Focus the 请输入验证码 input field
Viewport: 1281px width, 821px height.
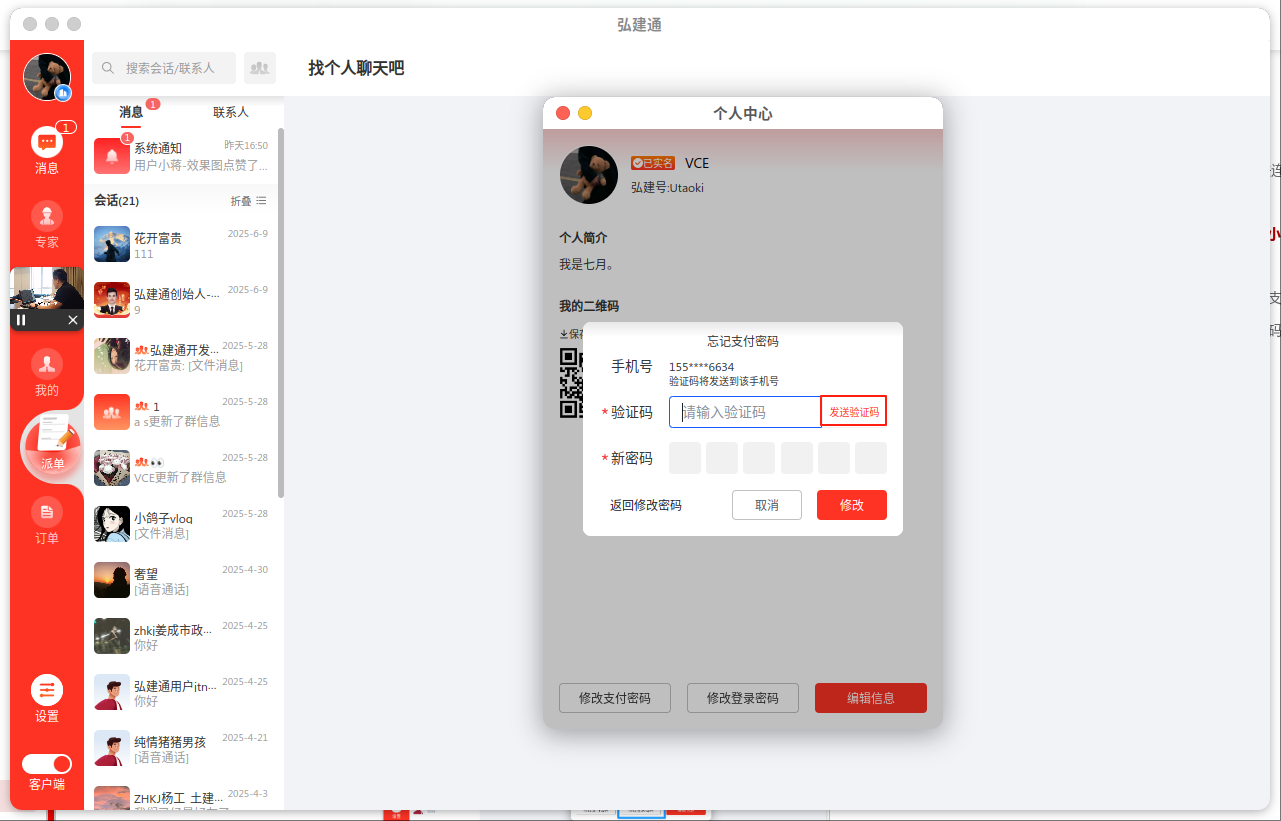[x=745, y=412]
